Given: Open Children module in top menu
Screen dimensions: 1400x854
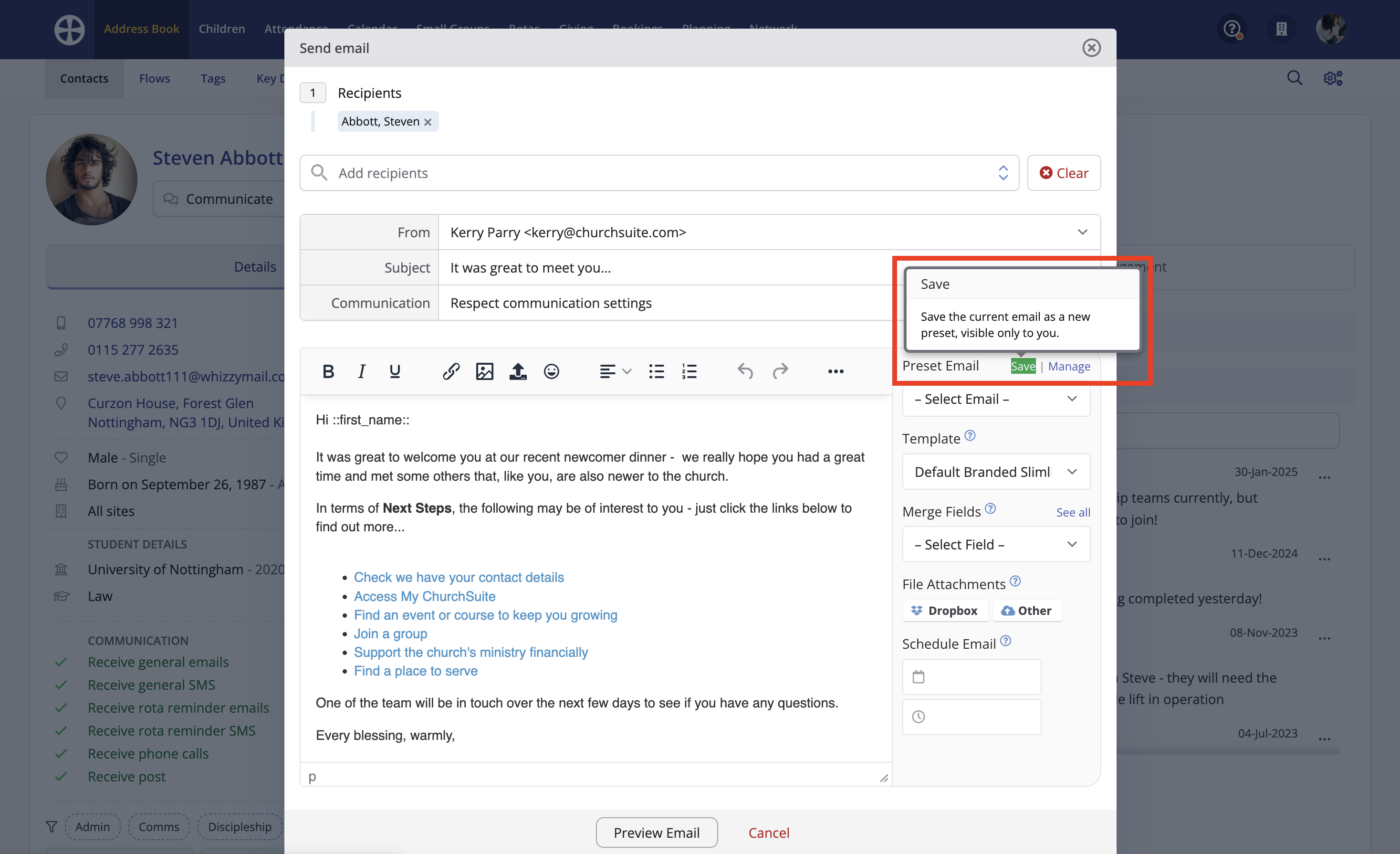Looking at the screenshot, I should (x=221, y=29).
